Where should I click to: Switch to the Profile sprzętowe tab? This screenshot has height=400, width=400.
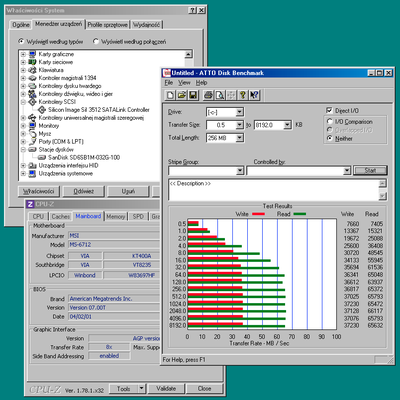108,25
